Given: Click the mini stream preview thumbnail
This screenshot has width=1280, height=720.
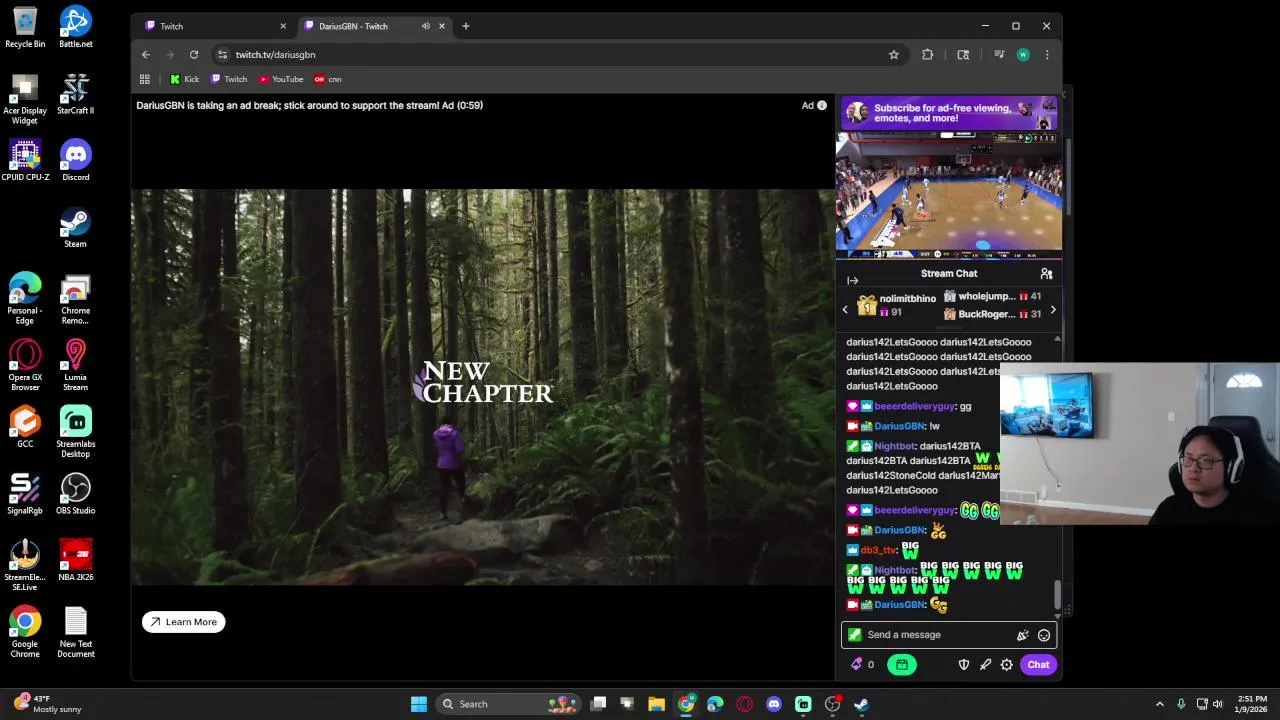Looking at the screenshot, I should 949,196.
